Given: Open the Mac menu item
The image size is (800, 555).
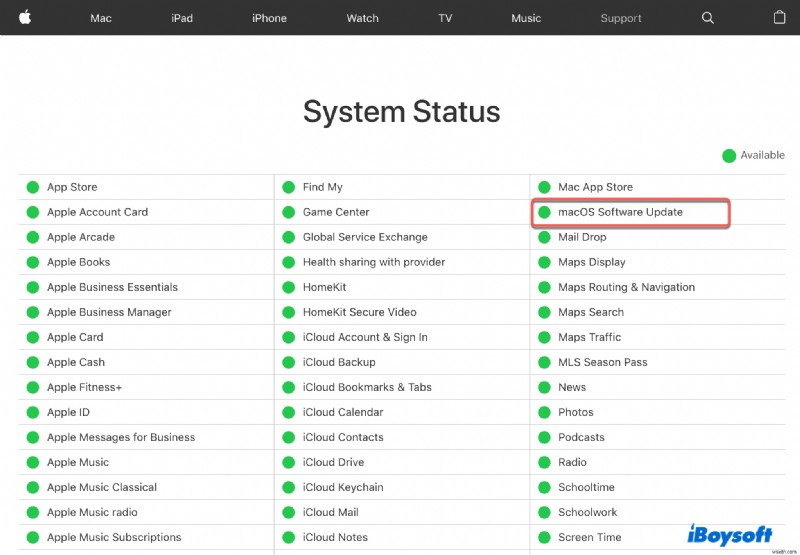Looking at the screenshot, I should 101,18.
